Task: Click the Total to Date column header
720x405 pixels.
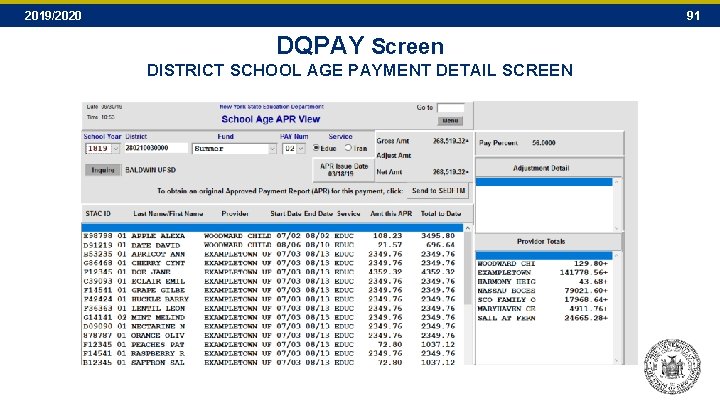Action: (x=441, y=214)
